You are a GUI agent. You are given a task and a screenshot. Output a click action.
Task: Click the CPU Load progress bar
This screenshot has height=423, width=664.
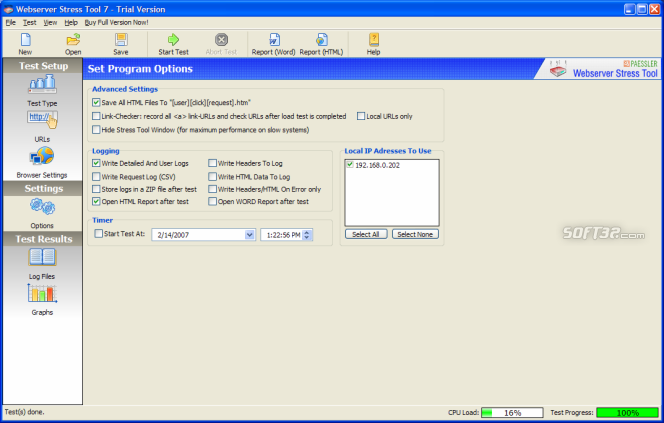[x=512, y=412]
